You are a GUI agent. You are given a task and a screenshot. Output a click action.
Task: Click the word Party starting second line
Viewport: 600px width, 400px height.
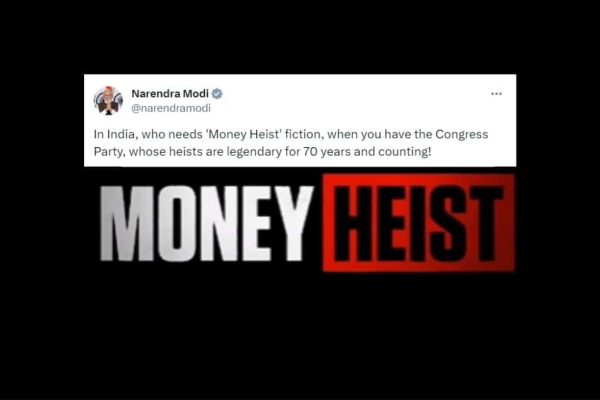[109, 152]
